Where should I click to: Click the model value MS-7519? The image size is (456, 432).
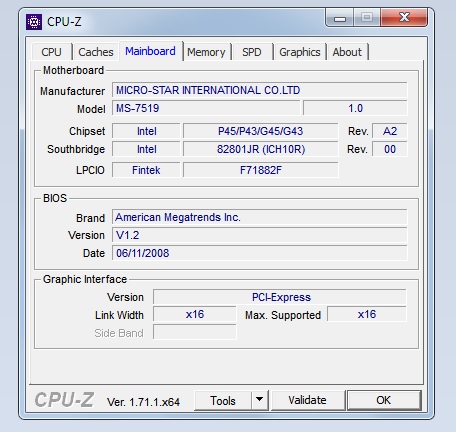click(206, 108)
